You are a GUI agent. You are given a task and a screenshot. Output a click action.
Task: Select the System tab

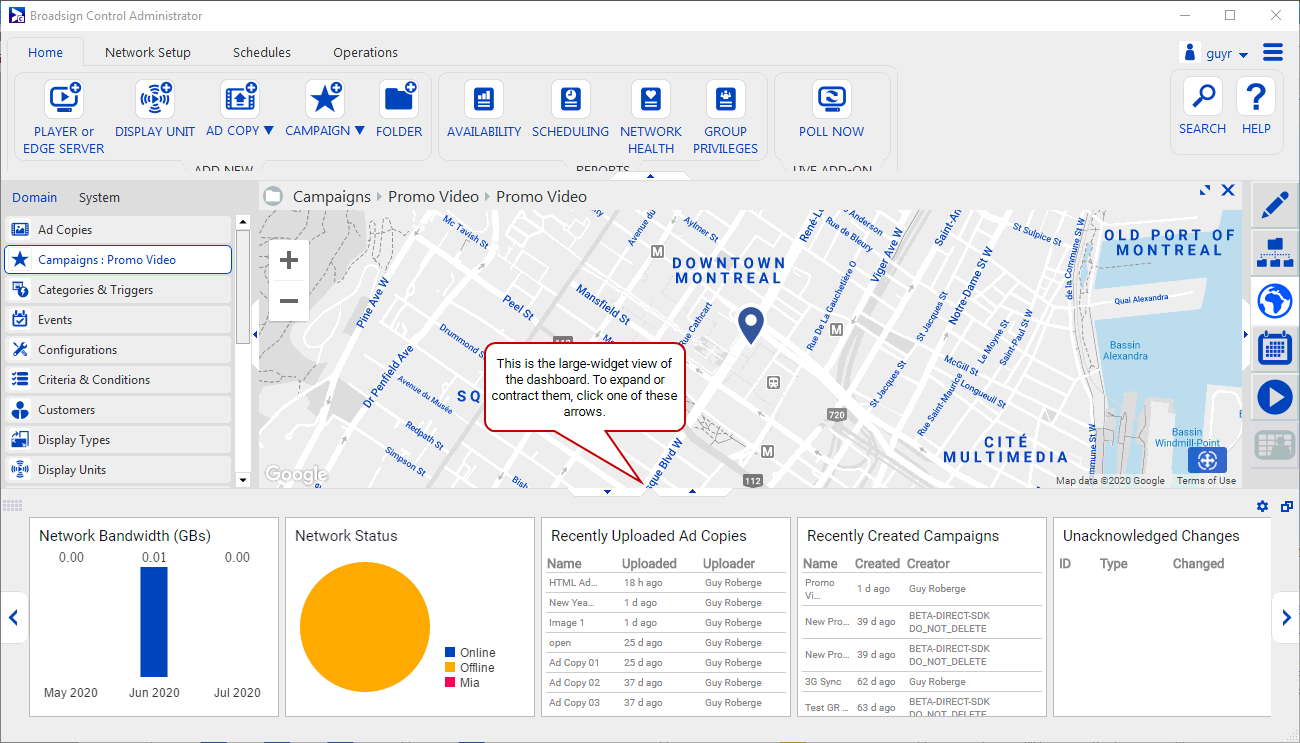(99, 198)
